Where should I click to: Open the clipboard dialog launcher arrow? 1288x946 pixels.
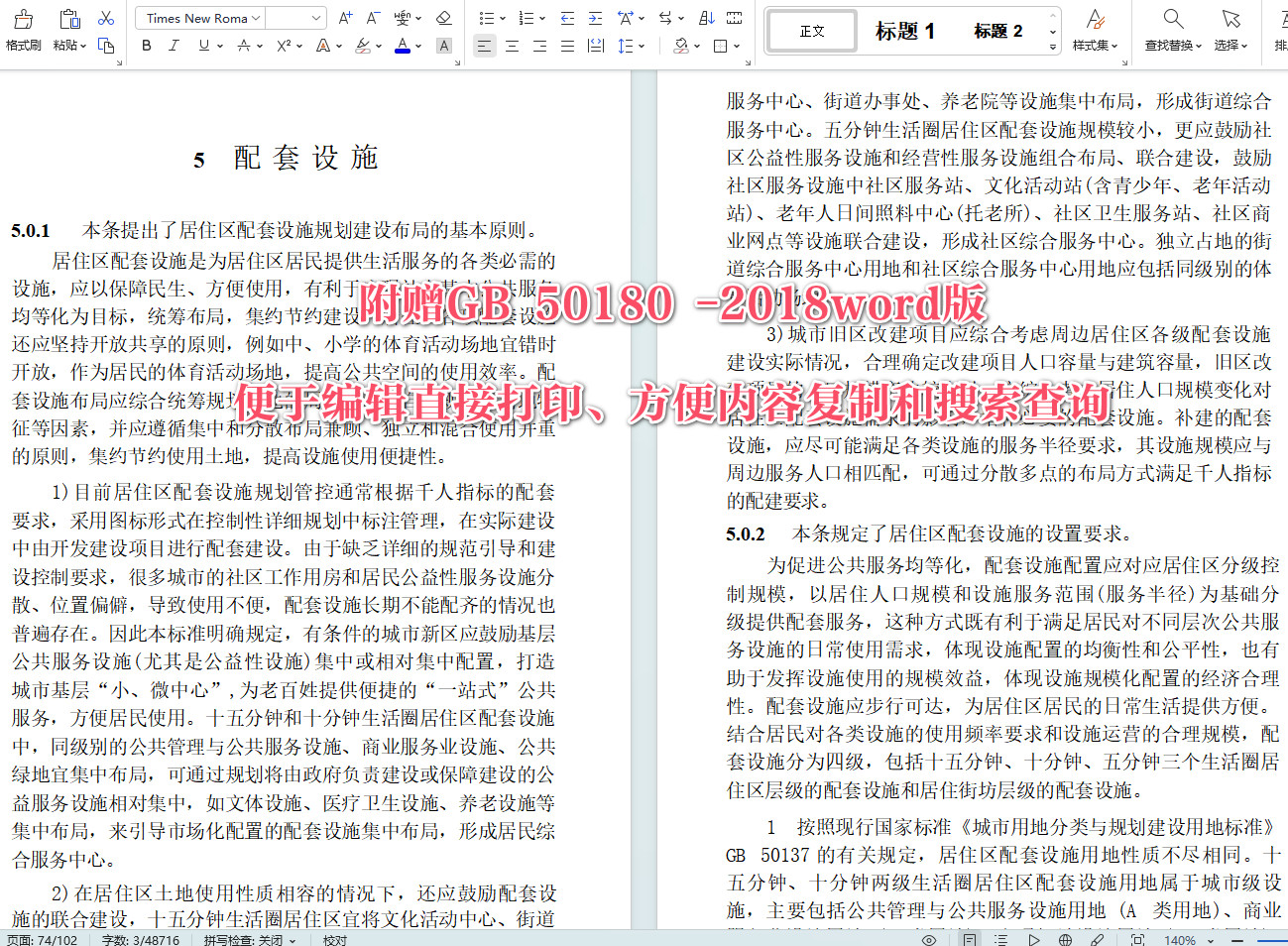pos(120,62)
